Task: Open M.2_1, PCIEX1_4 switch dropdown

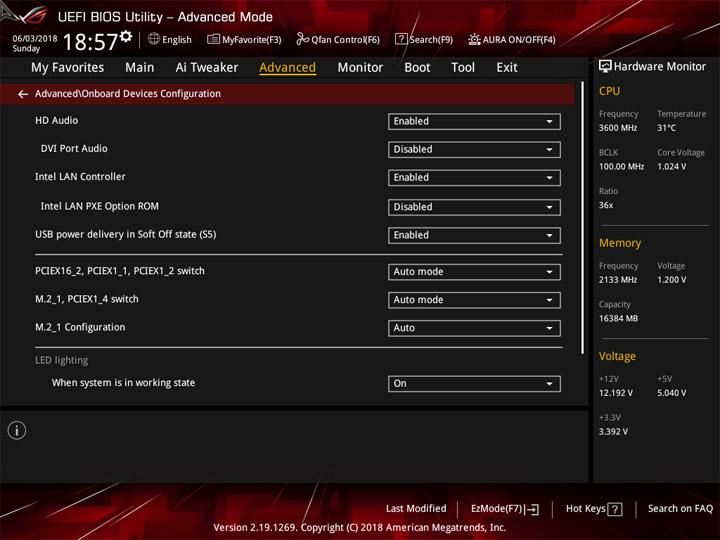Action: 474,300
